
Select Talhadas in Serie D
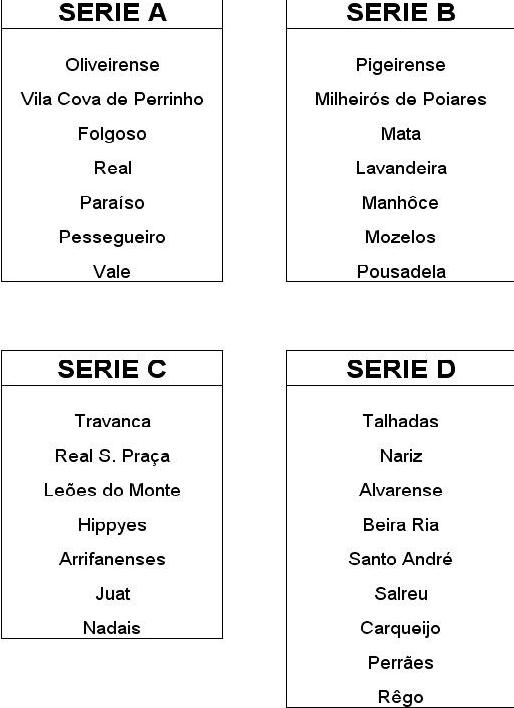tap(401, 421)
